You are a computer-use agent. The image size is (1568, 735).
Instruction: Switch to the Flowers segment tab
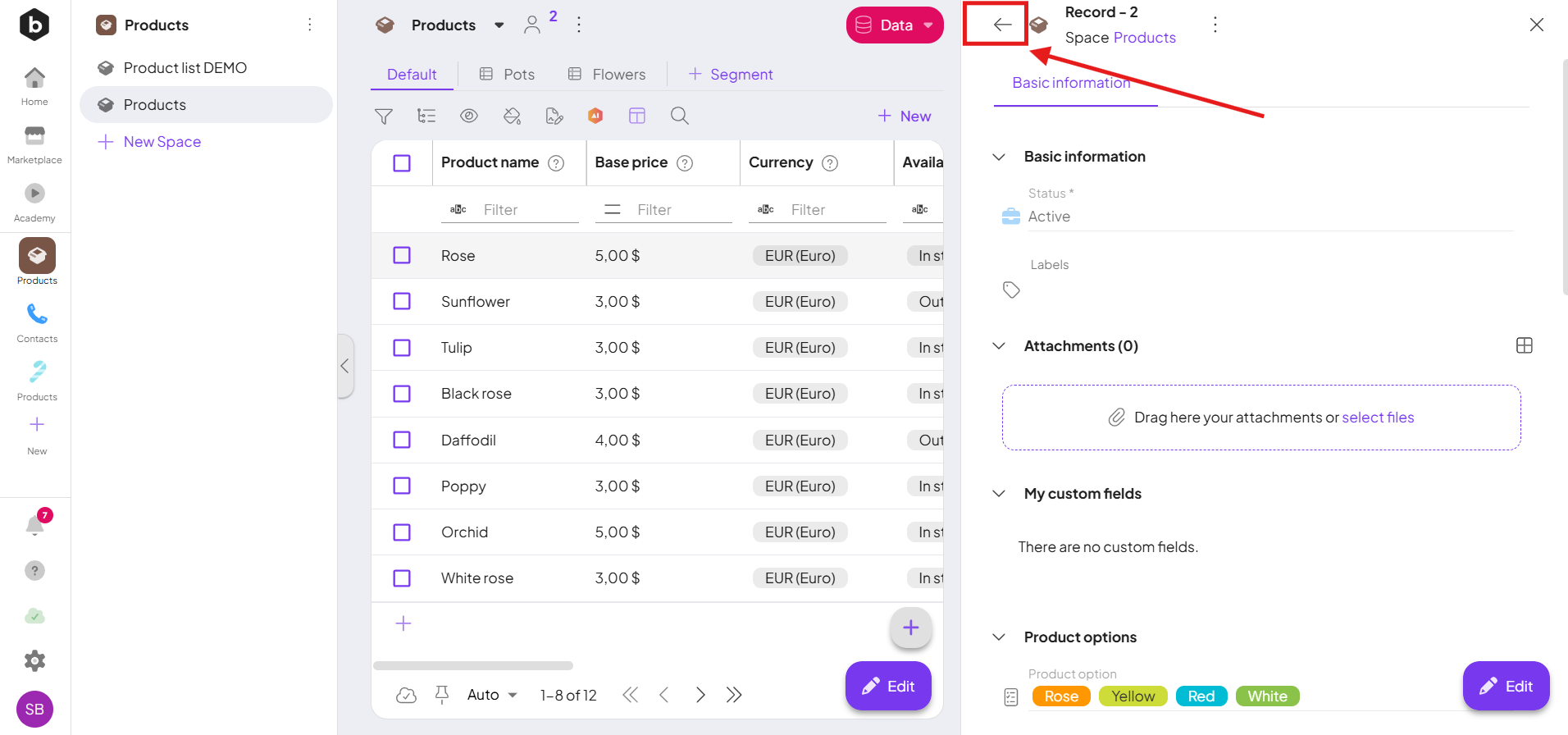tap(607, 75)
